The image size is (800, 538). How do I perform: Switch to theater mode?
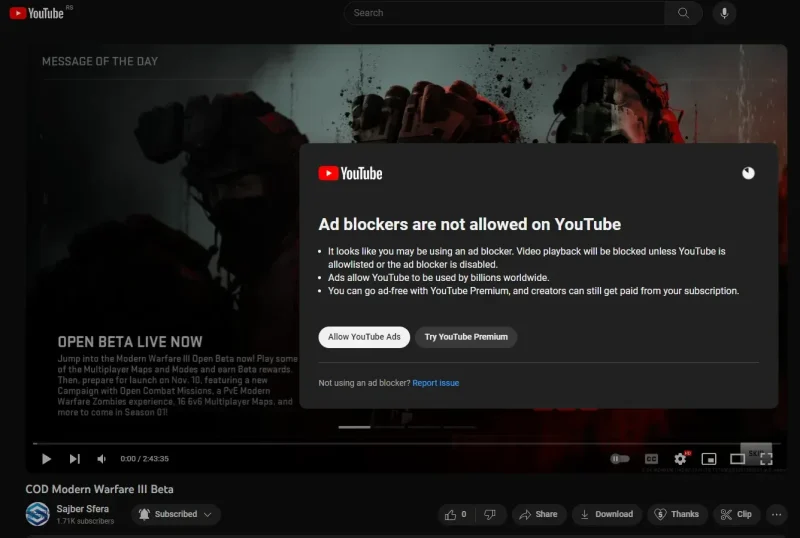click(737, 459)
